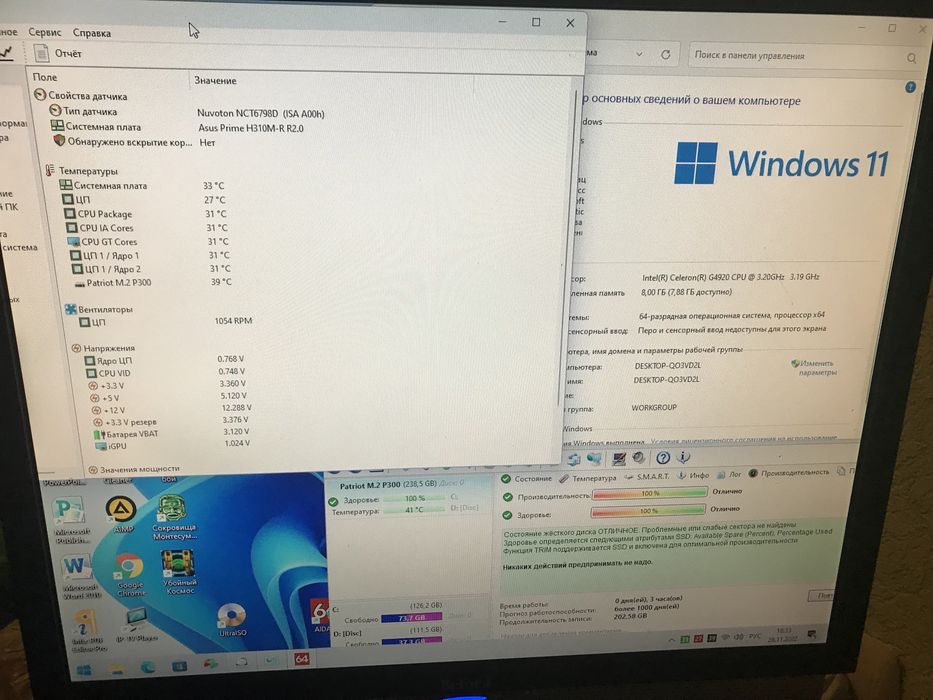This screenshot has width=933, height=700.
Task: Switch to the Инфо tab
Action: coord(694,475)
